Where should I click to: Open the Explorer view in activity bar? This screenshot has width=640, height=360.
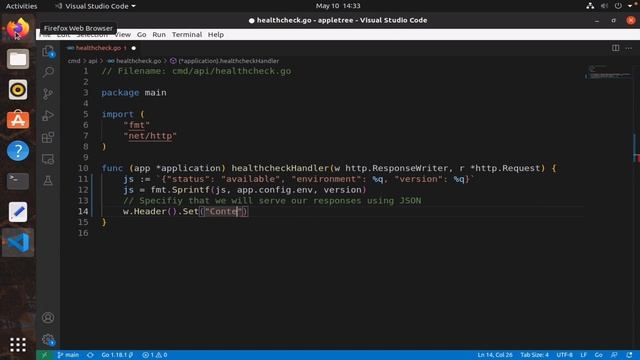[48, 51]
